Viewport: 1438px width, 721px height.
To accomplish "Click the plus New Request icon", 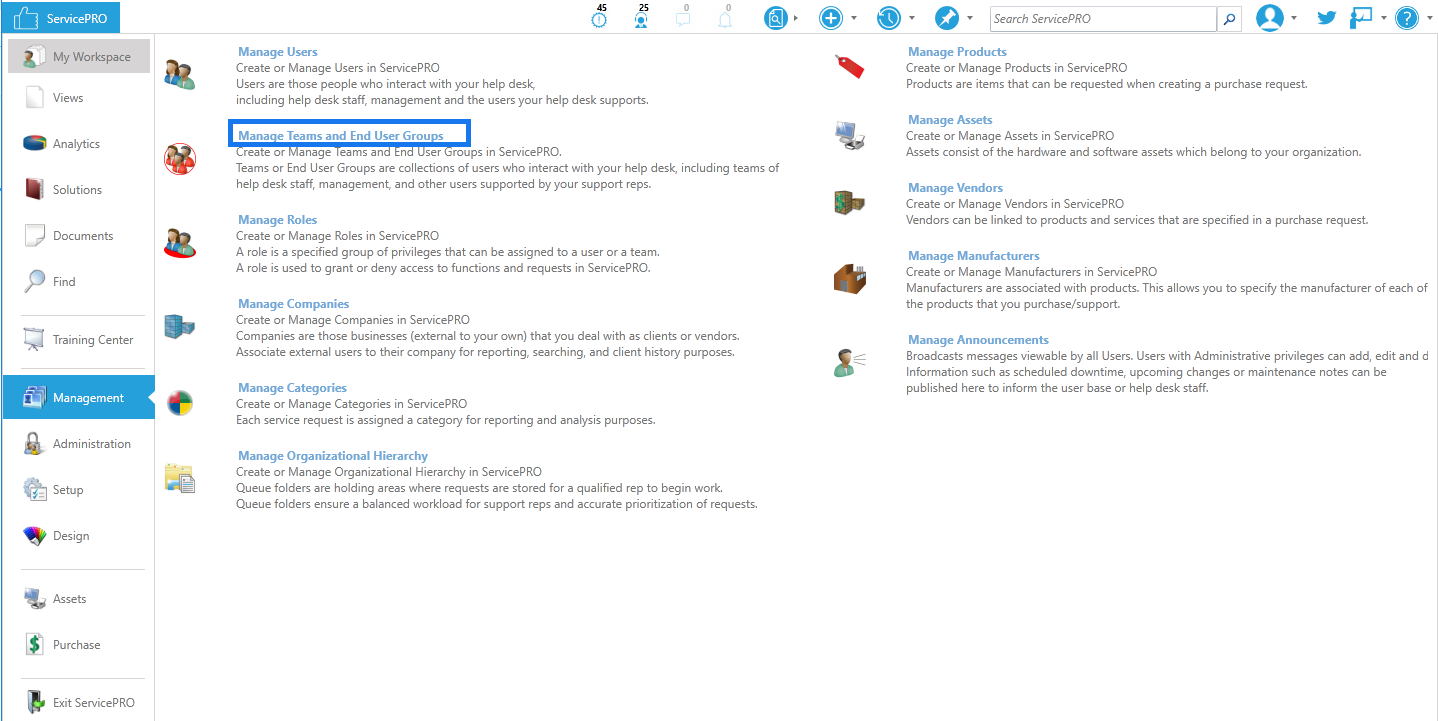I will (x=831, y=18).
